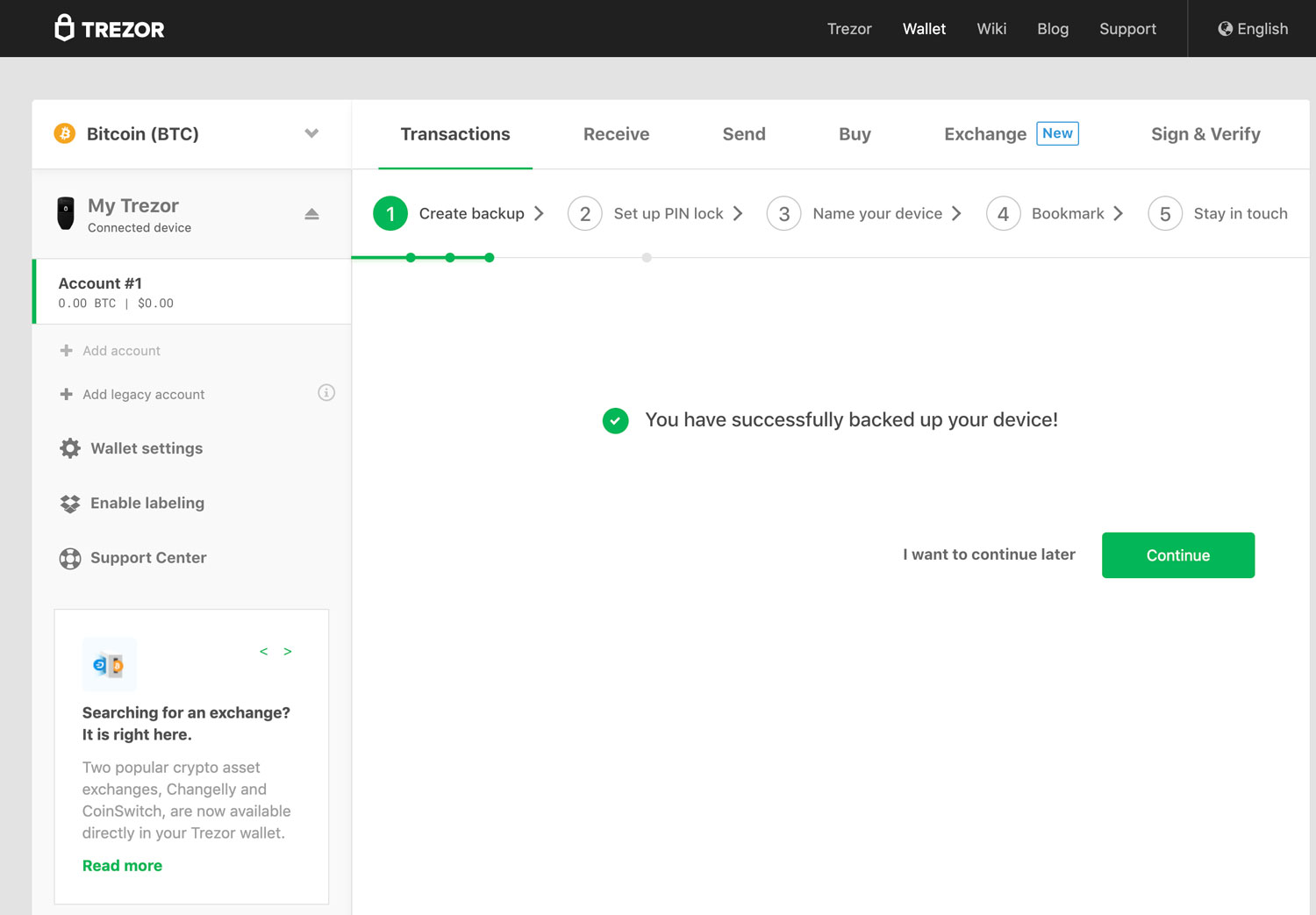Open the legacy account info icon
The width and height of the screenshot is (1316, 915).
pos(326,392)
